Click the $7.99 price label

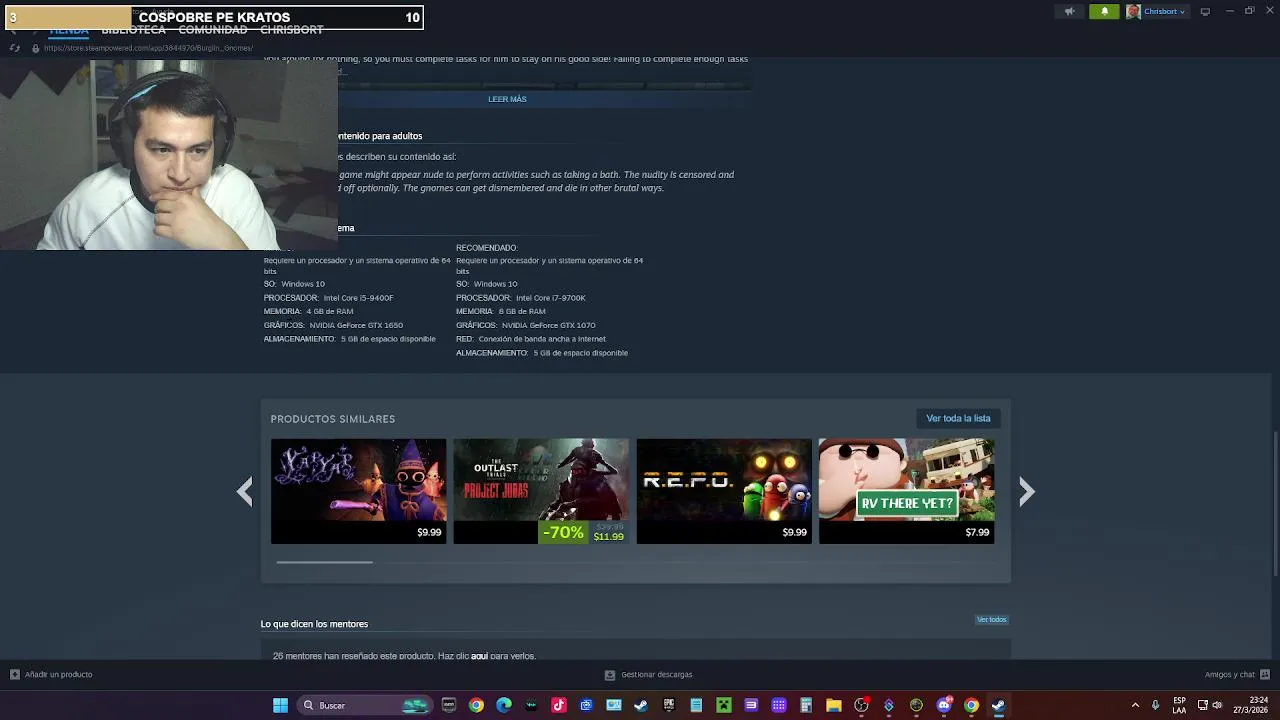pyautogui.click(x=977, y=533)
